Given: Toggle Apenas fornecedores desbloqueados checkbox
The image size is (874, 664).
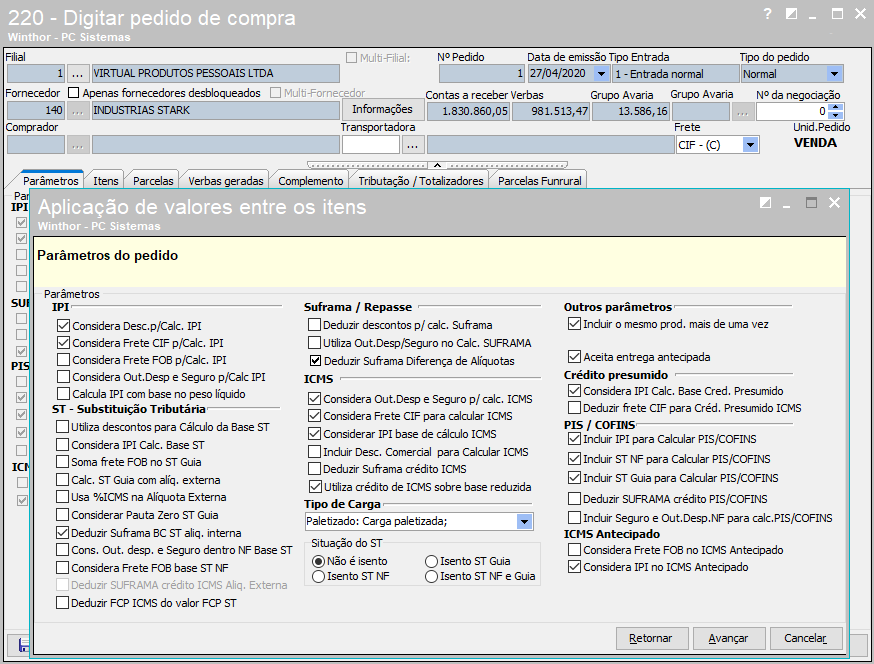Looking at the screenshot, I should click(x=74, y=93).
